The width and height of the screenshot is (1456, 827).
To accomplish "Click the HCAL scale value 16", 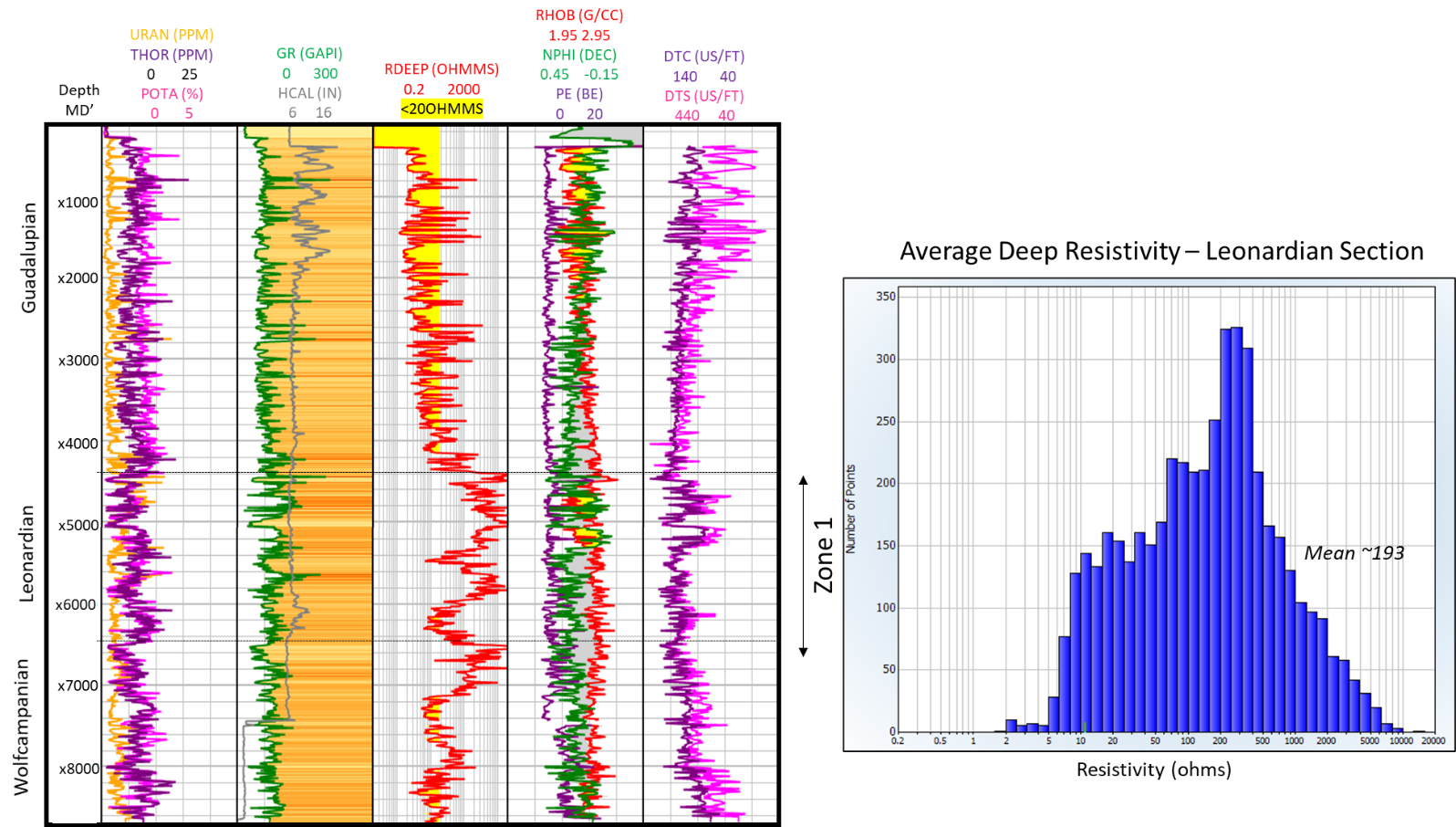I will (324, 113).
